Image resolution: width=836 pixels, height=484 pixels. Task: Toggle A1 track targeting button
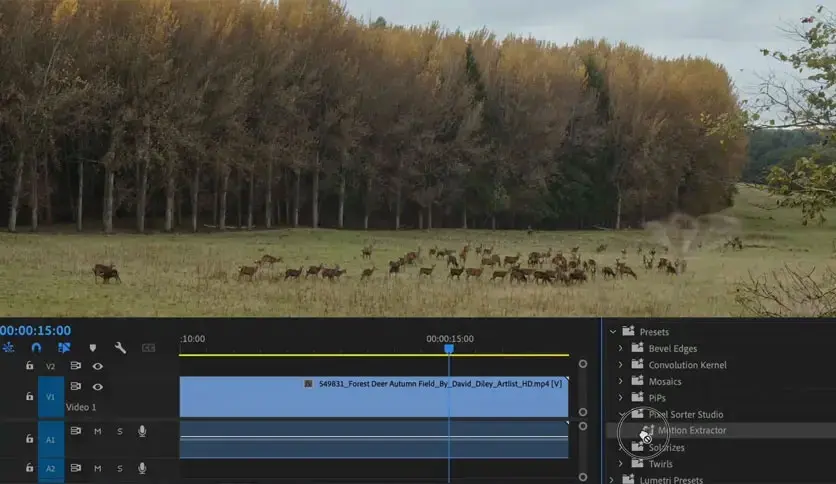coord(51,439)
